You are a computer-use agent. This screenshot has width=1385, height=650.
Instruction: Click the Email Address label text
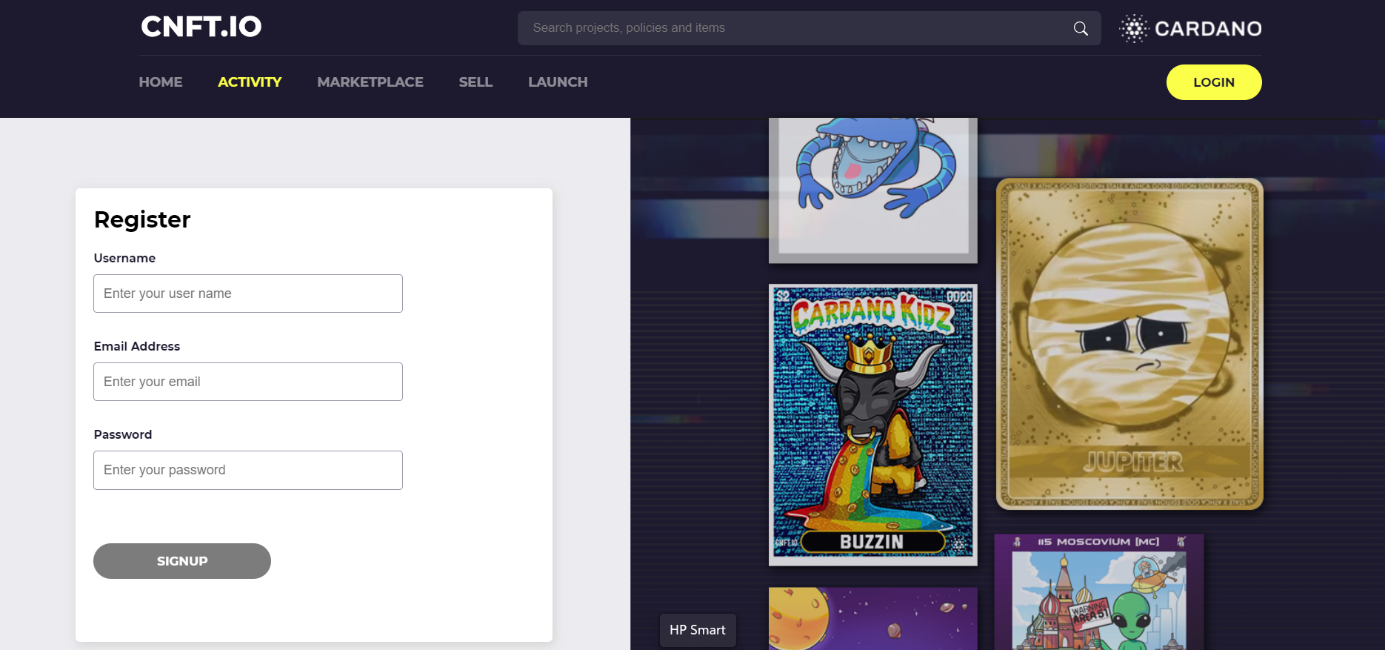pos(137,346)
